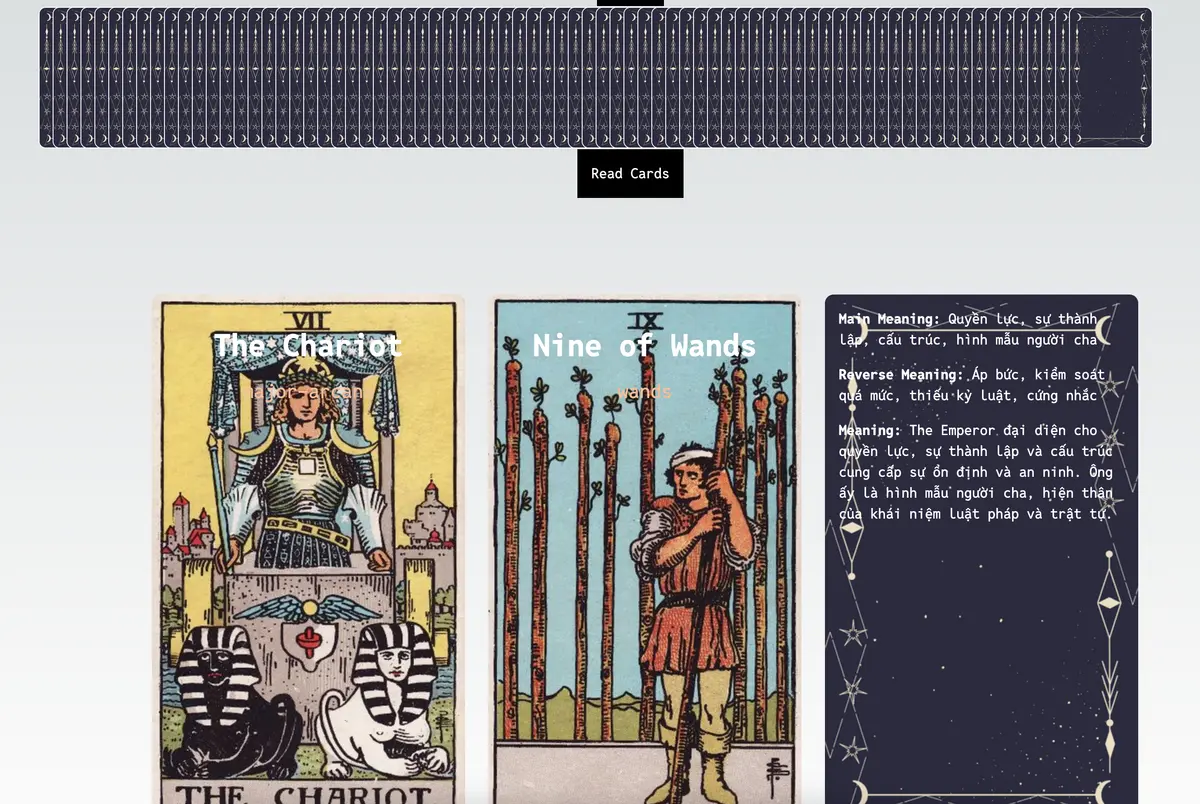The width and height of the screenshot is (1200, 804).
Task: Click 'The Chariot' title text
Action: (308, 346)
